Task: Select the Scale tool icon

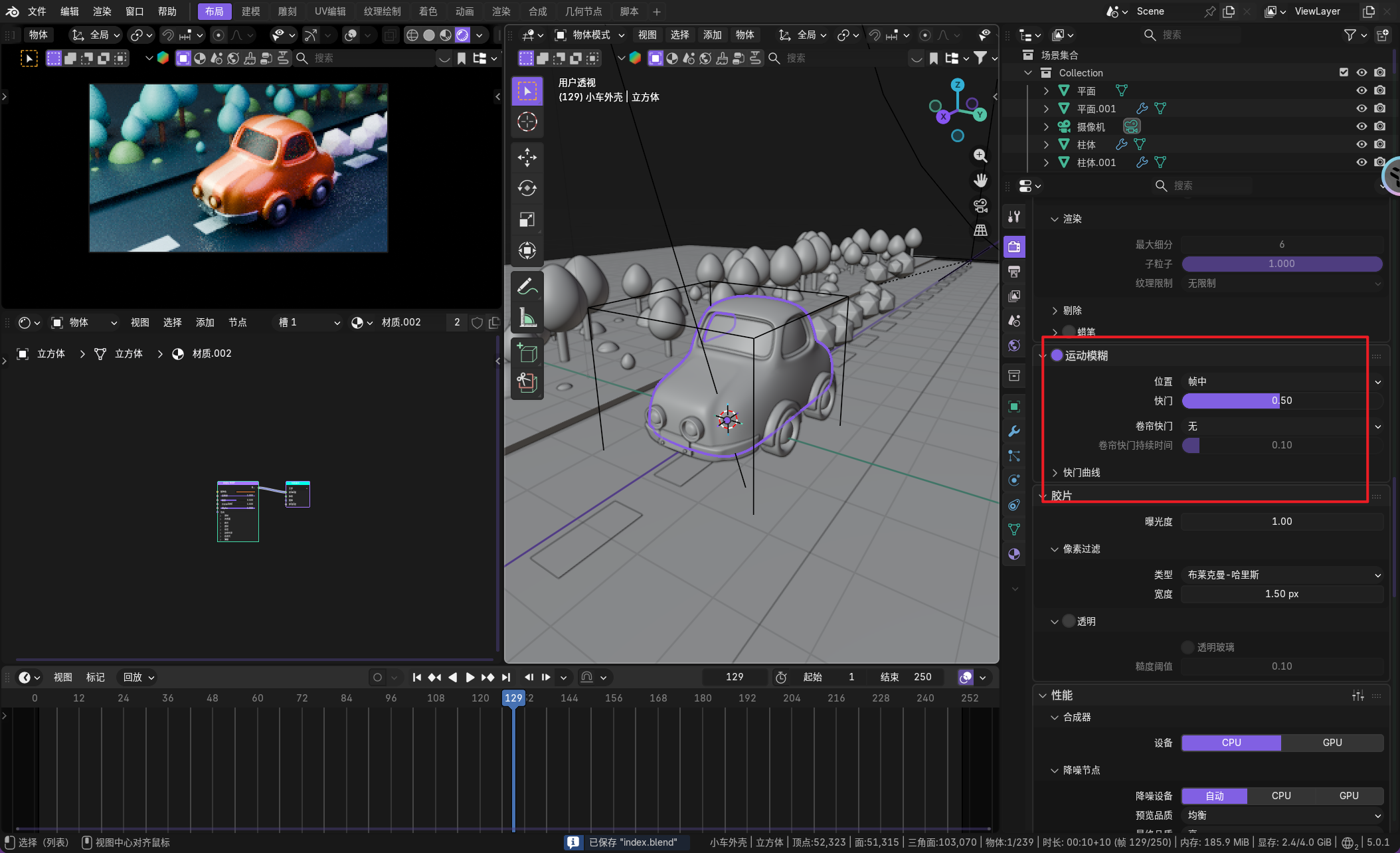Action: (527, 219)
